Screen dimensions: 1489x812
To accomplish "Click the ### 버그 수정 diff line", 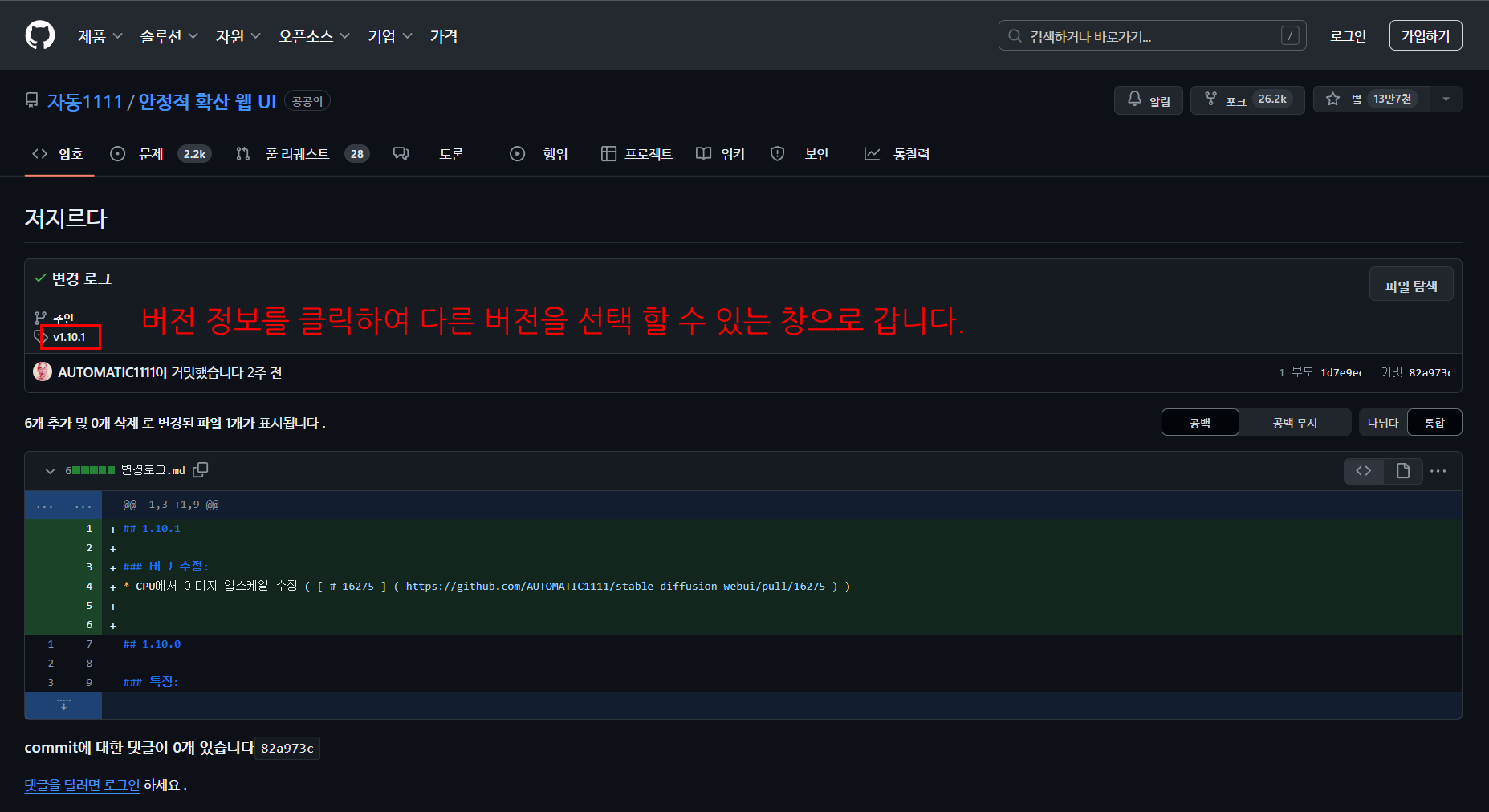I will [x=165, y=566].
